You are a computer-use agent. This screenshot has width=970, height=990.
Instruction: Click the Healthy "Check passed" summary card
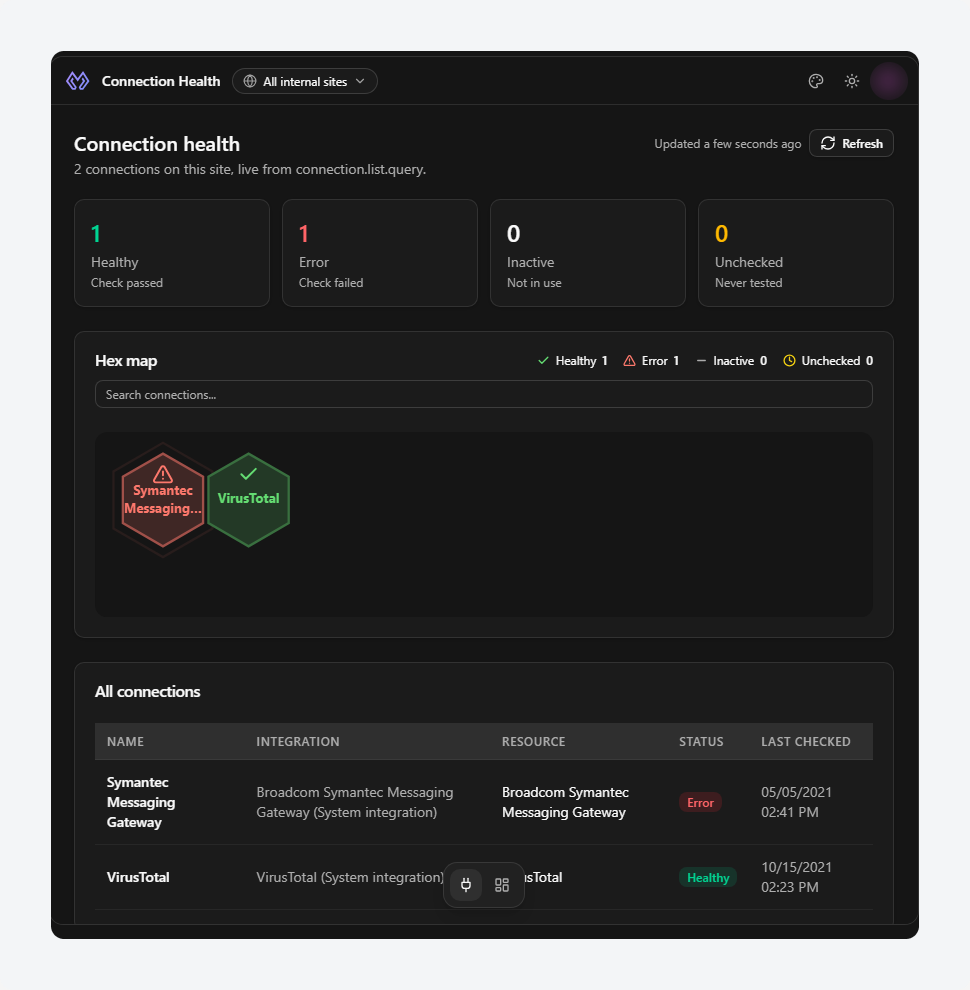click(x=172, y=253)
